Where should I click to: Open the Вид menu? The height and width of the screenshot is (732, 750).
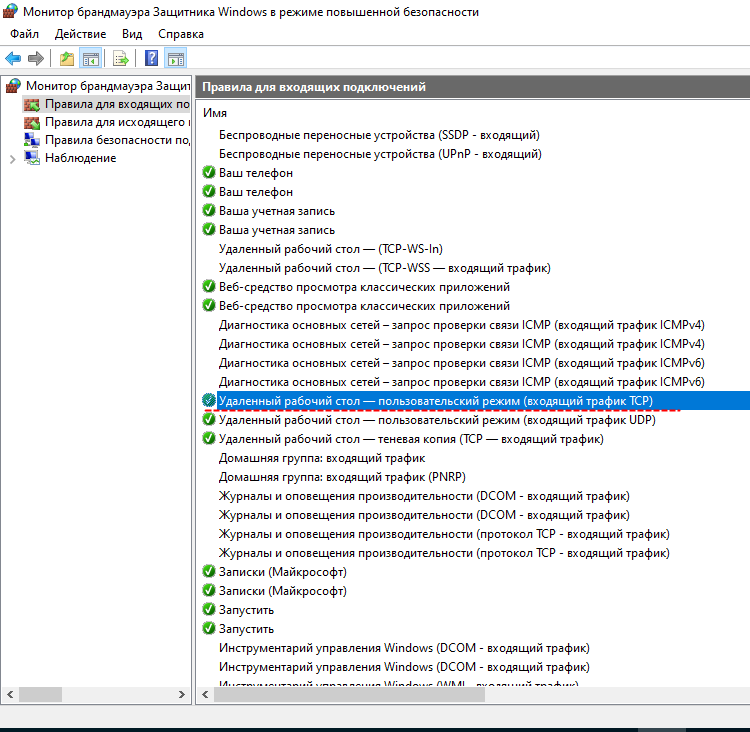(132, 34)
